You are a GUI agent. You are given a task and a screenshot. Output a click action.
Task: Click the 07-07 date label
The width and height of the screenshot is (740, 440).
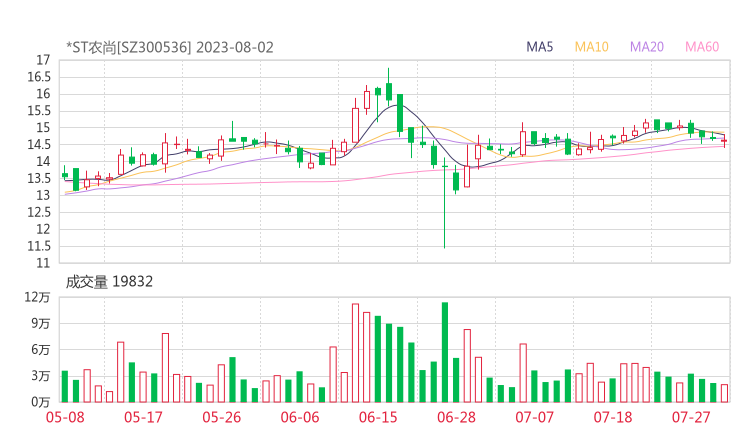534,417
